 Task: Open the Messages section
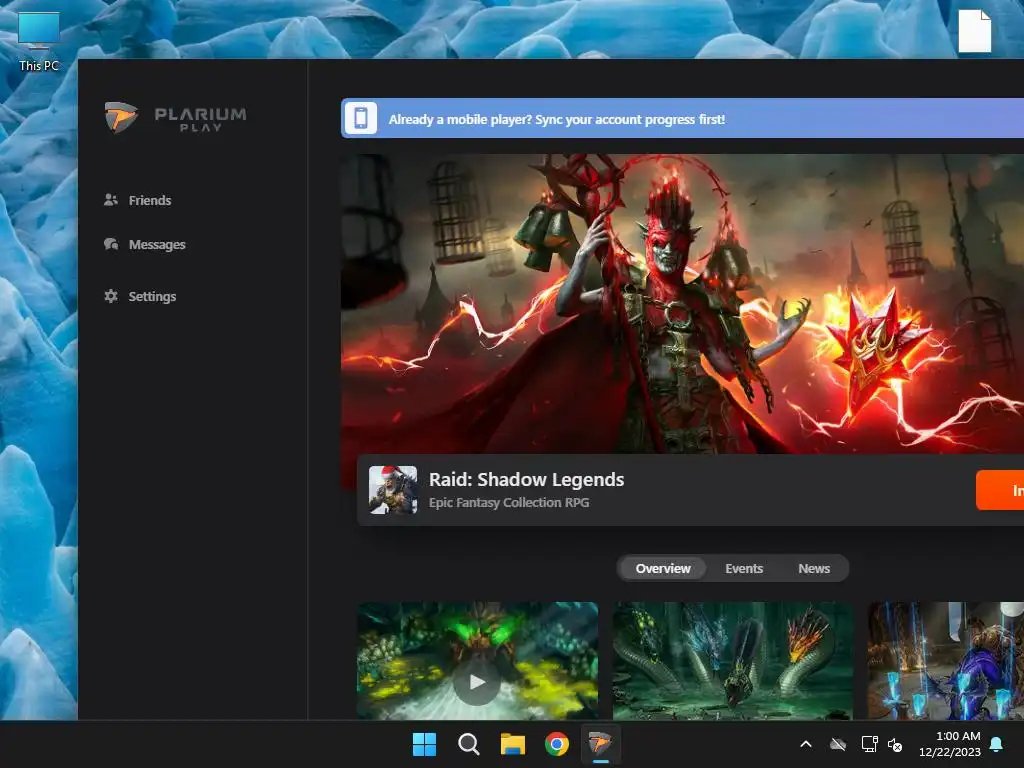point(145,244)
